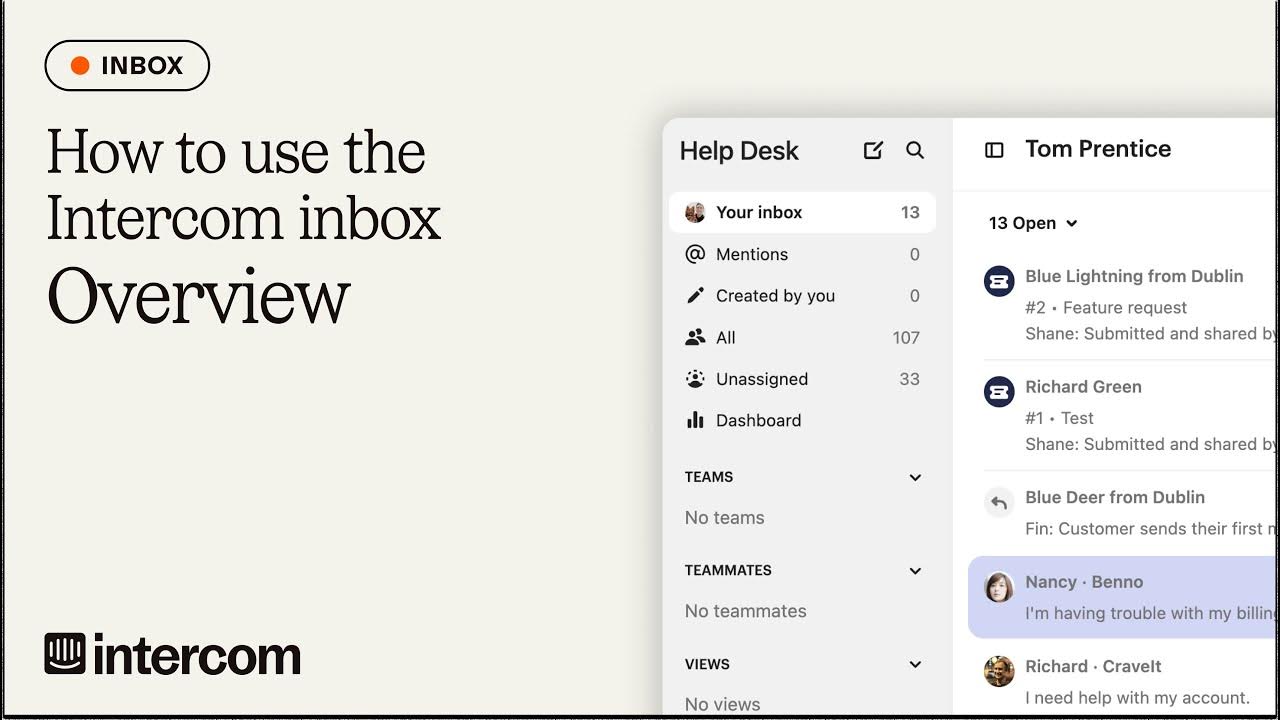
Task: Open Blue Lightning from Dublin conversation
Action: [x=1124, y=304]
